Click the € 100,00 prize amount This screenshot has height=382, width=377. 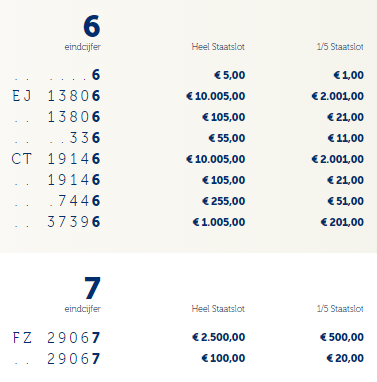click(x=224, y=358)
